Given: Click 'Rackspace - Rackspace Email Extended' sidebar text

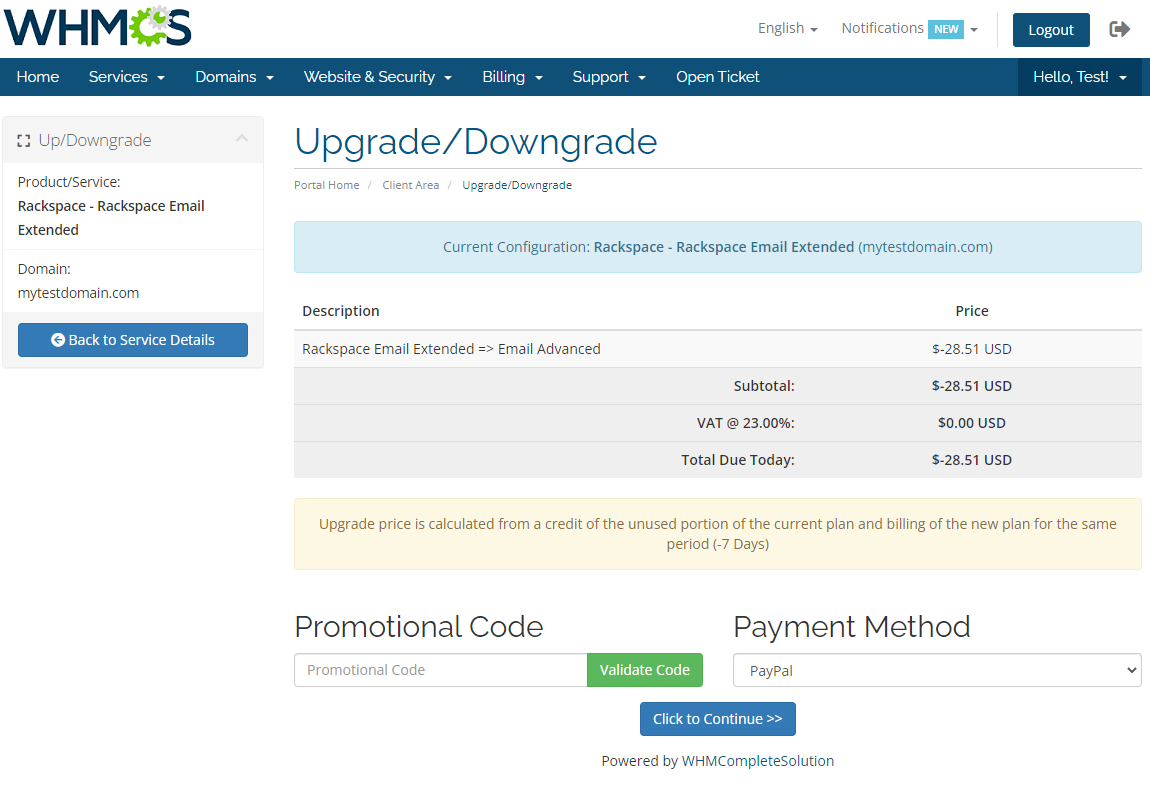Looking at the screenshot, I should pos(111,218).
